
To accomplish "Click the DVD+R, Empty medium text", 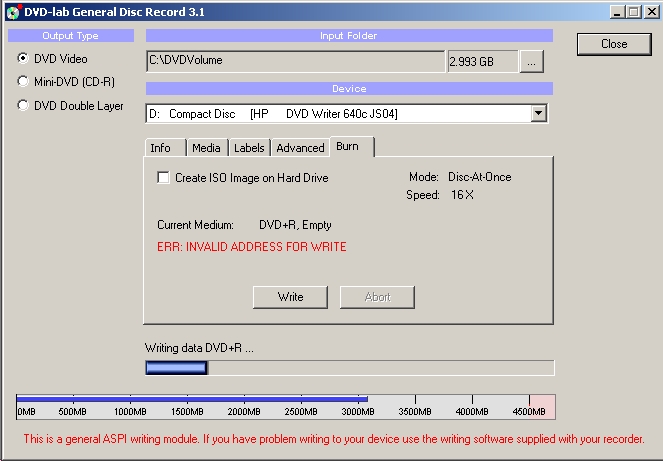I will click(x=295, y=225).
